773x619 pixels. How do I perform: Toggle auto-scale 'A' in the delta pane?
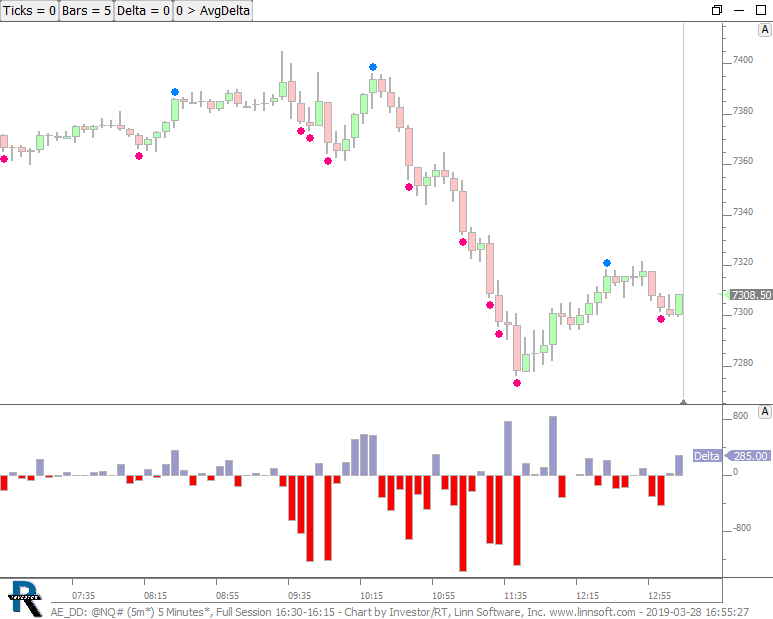[x=763, y=412]
